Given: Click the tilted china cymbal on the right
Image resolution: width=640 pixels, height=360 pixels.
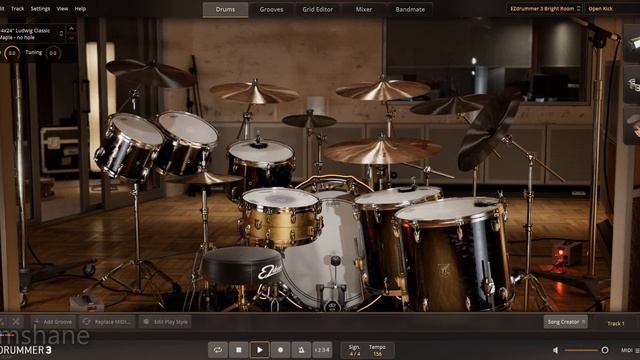Looking at the screenshot, I should point(488,131).
